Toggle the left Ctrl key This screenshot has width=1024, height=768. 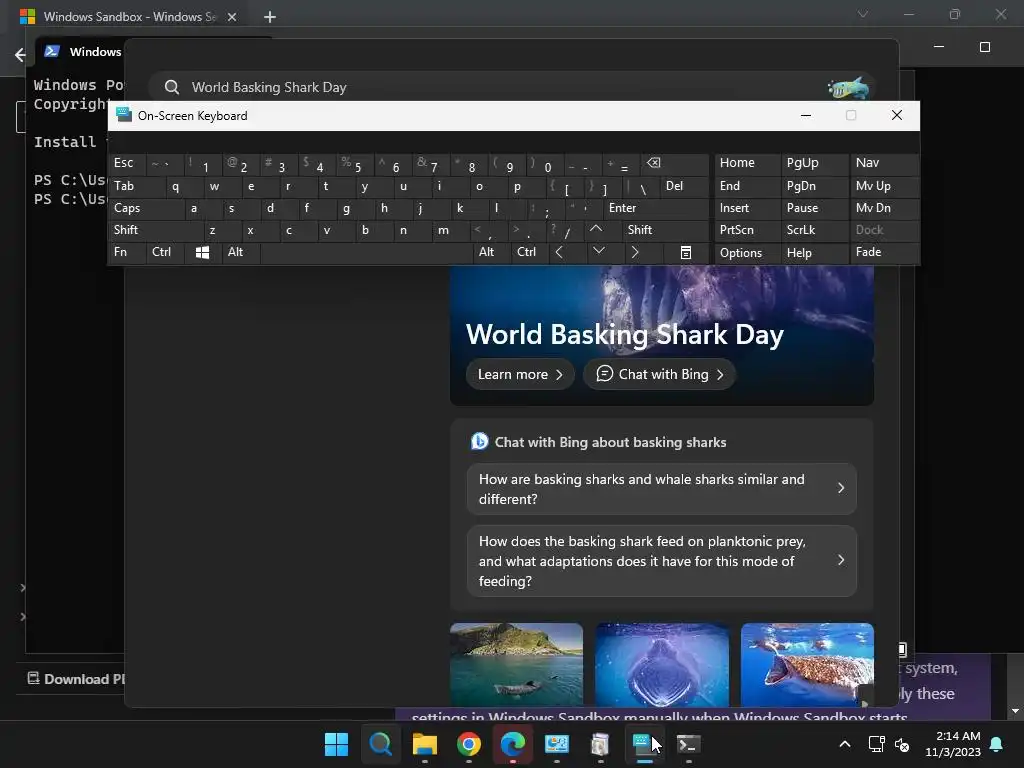coord(165,252)
